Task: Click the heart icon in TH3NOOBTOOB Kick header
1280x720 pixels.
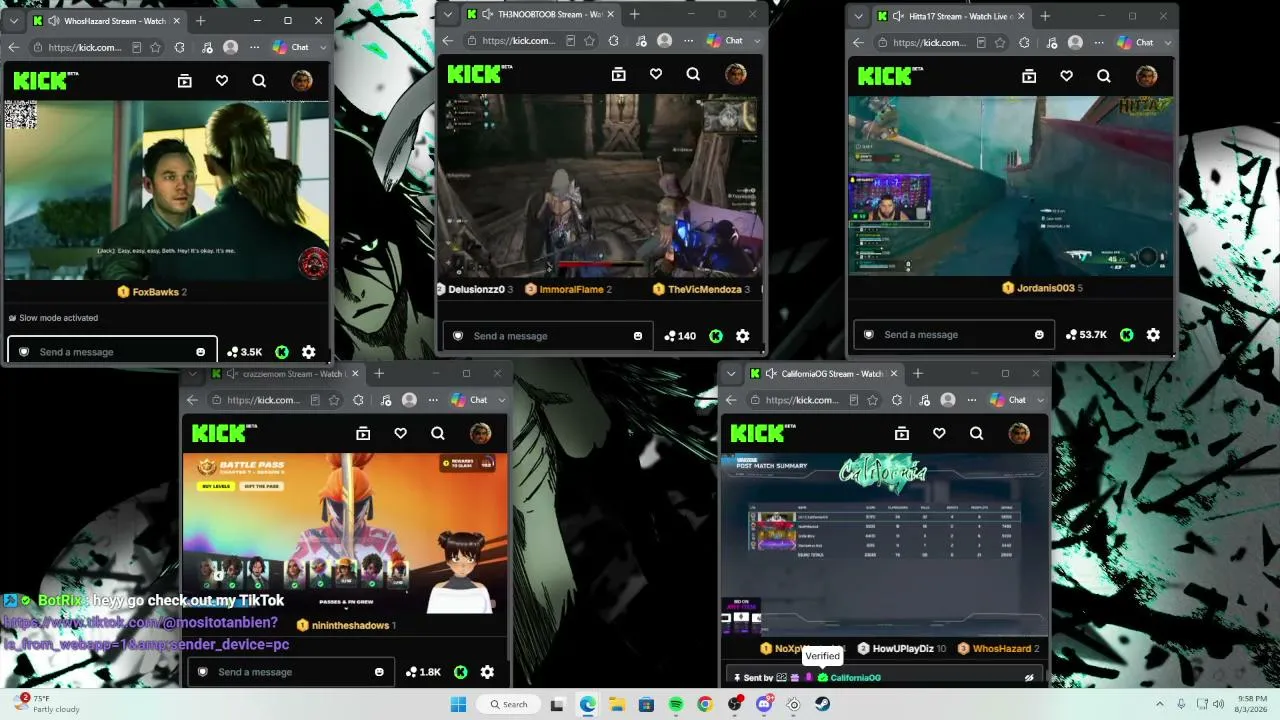Action: point(656,74)
